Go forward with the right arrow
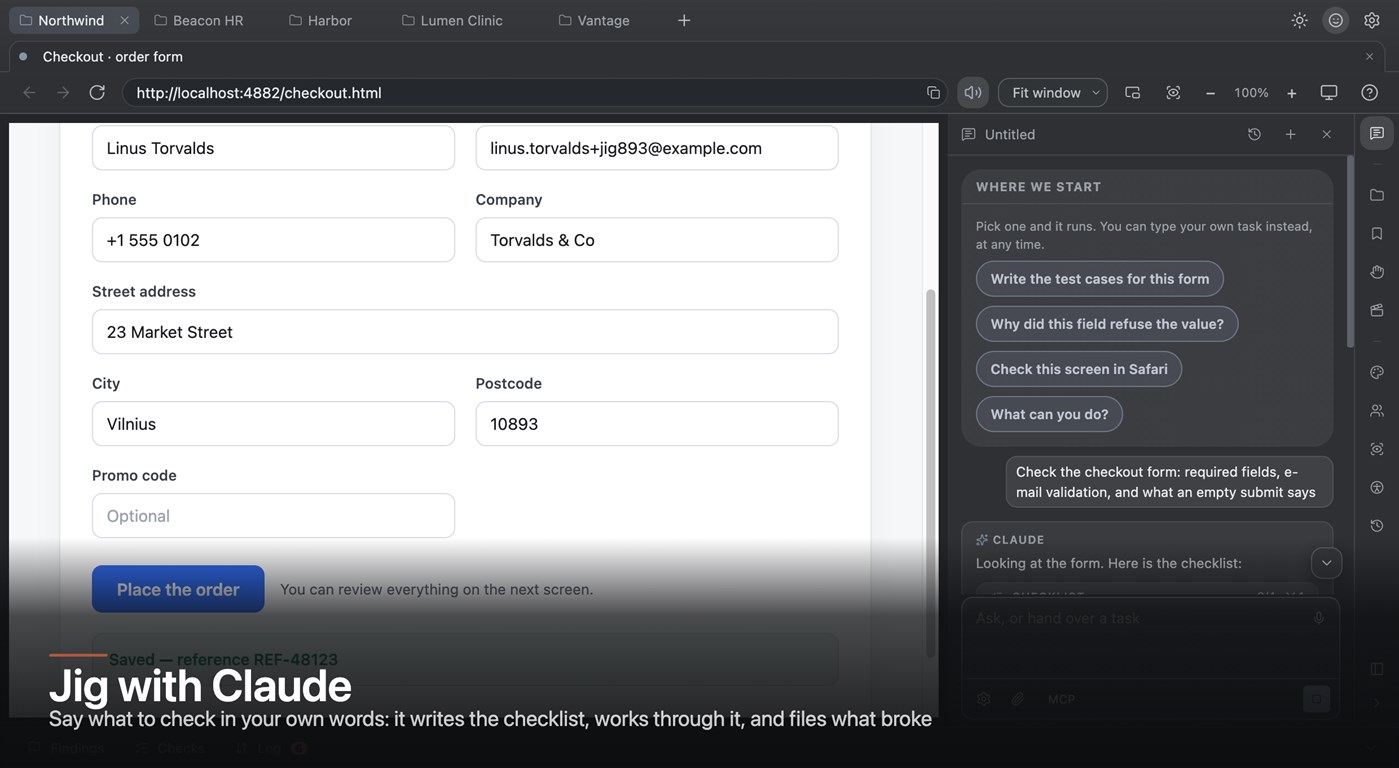 coord(63,93)
